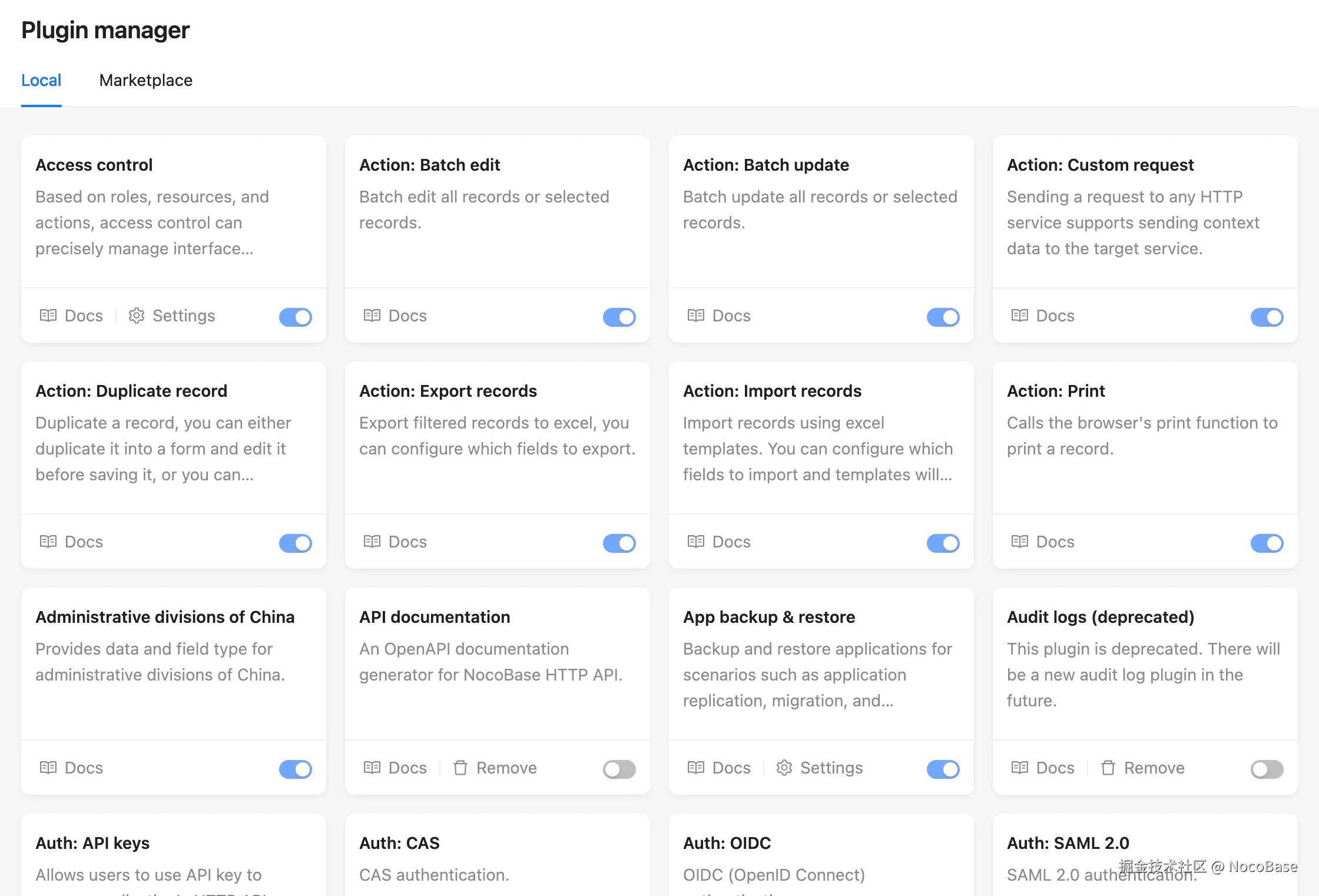1319x896 pixels.
Task: Turn off the App backup & restore toggle
Action: [x=943, y=769]
